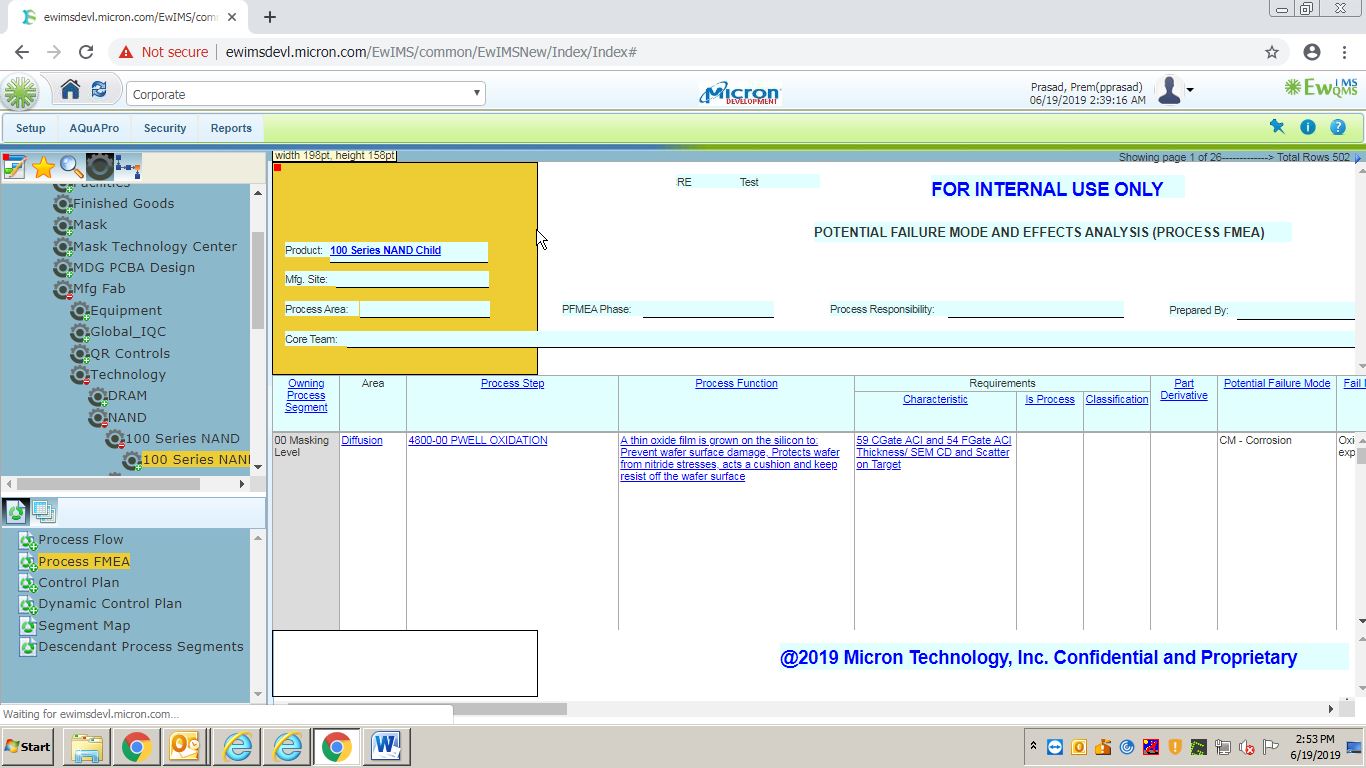The width and height of the screenshot is (1366, 768).
Task: Open the Corporate dropdown
Action: point(306,94)
